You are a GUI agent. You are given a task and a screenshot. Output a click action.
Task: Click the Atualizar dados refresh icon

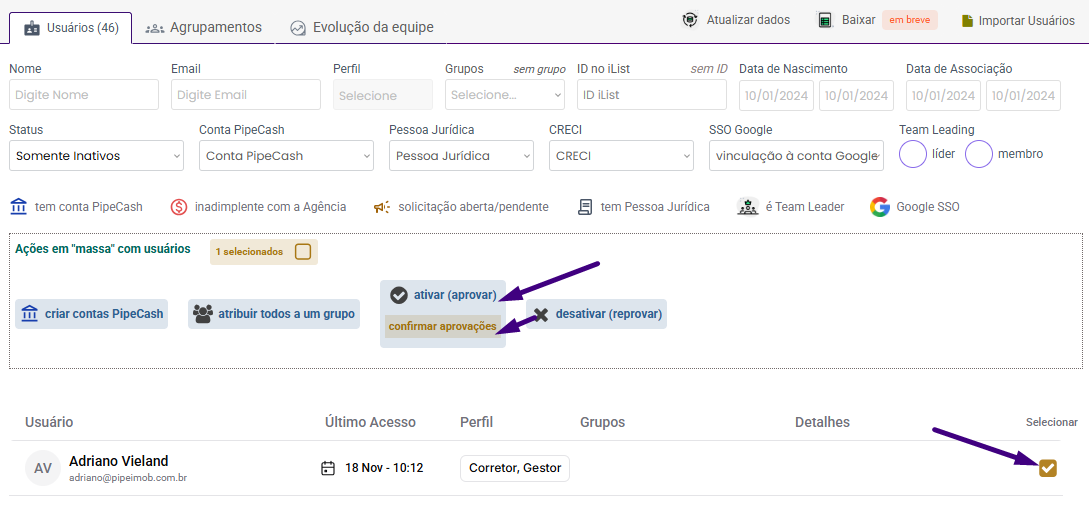(690, 20)
